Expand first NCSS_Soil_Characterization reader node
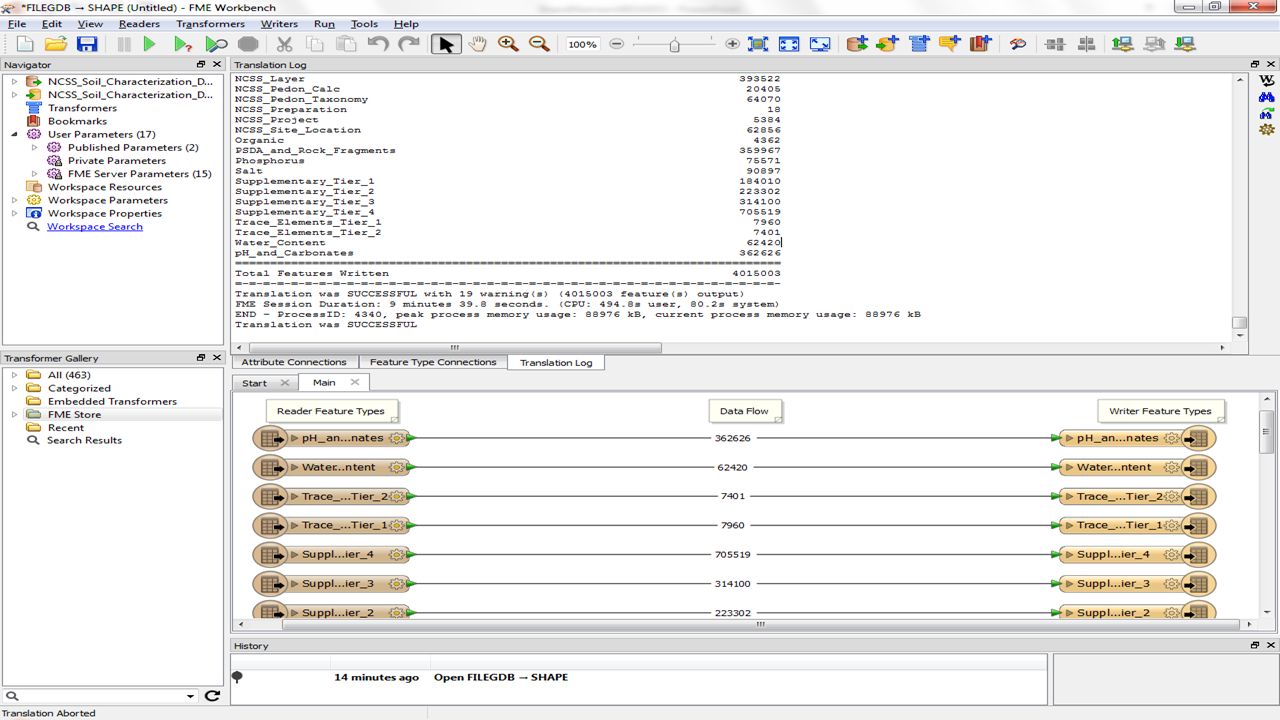Viewport: 1280px width, 720px height. [x=14, y=81]
